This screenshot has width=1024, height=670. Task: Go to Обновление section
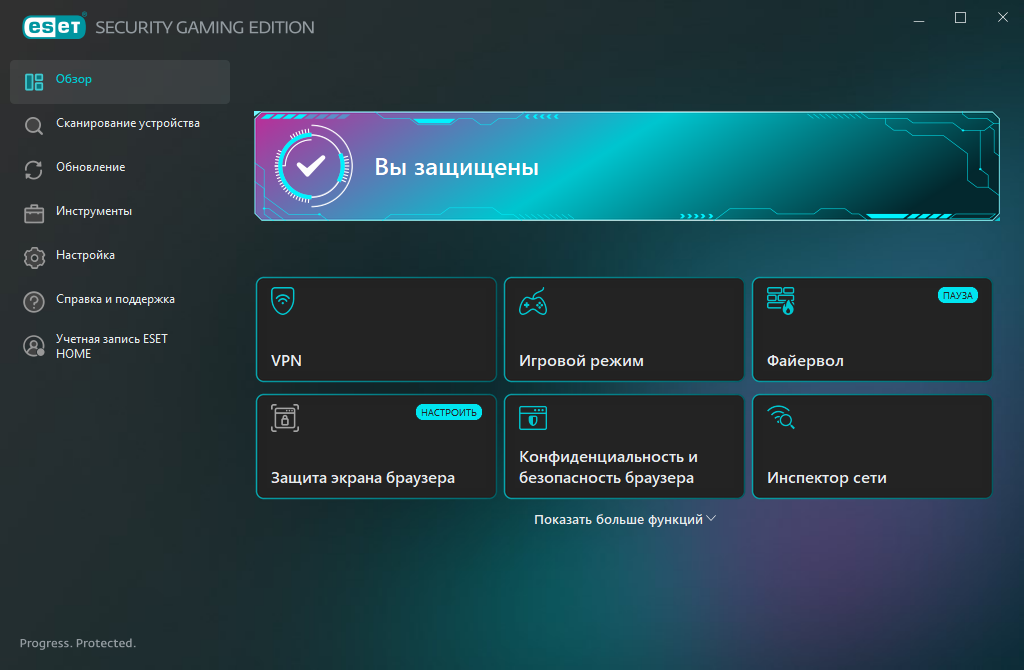(x=120, y=170)
